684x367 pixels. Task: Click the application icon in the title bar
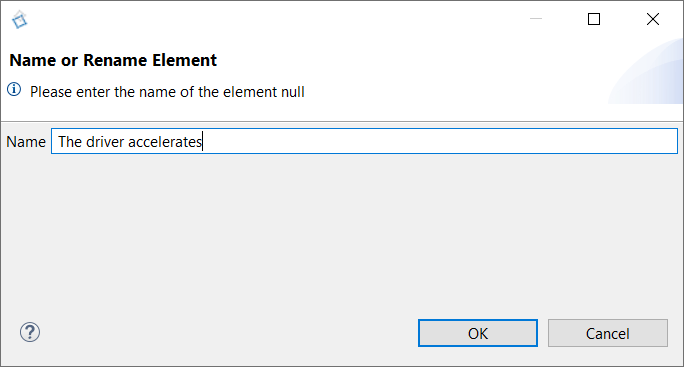pos(20,20)
